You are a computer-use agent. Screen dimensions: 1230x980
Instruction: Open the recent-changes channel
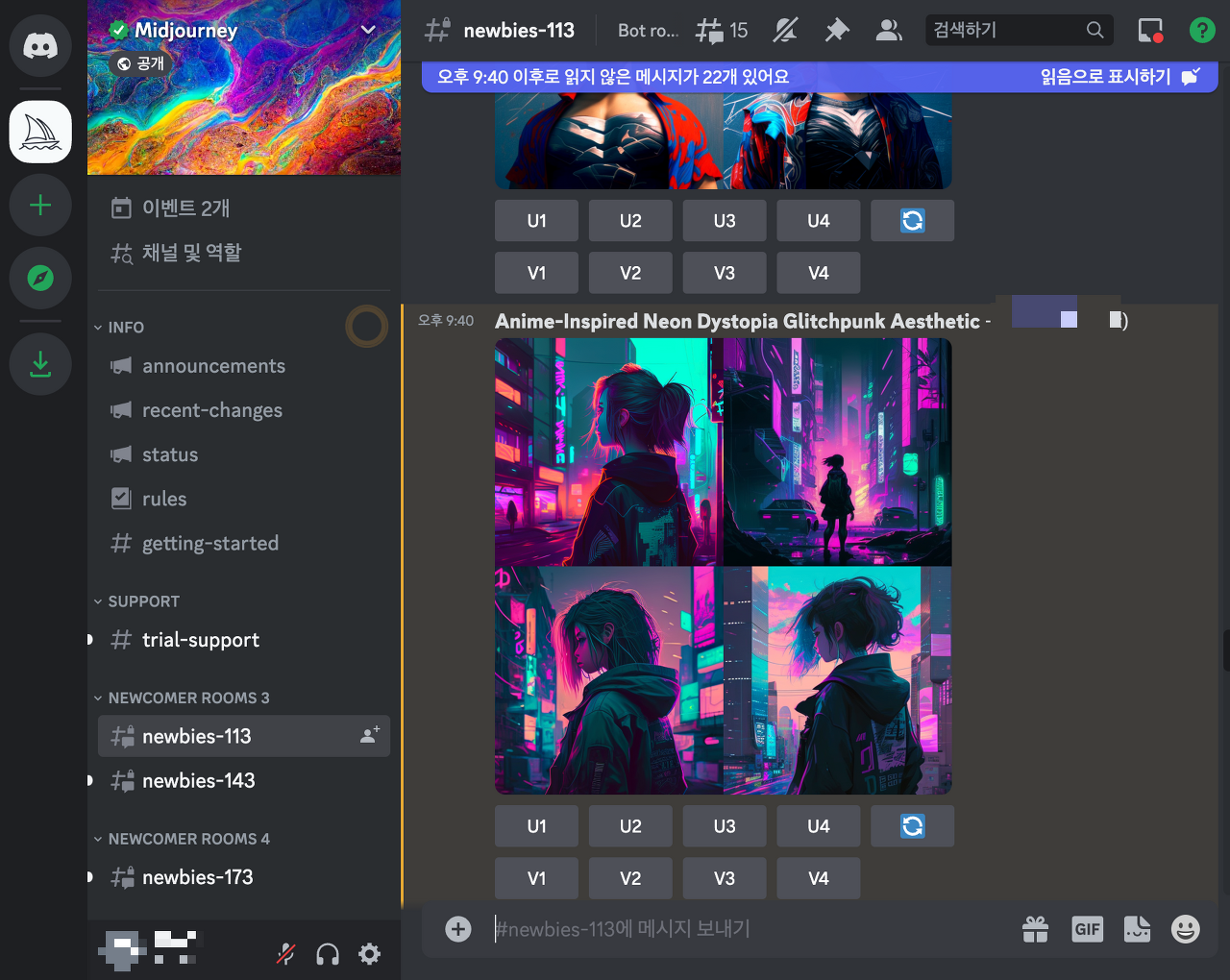pyautogui.click(x=244, y=410)
